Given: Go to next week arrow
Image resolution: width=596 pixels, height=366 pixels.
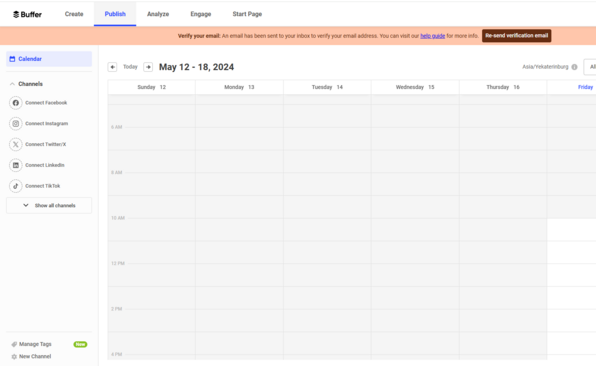Looking at the screenshot, I should click(x=148, y=67).
